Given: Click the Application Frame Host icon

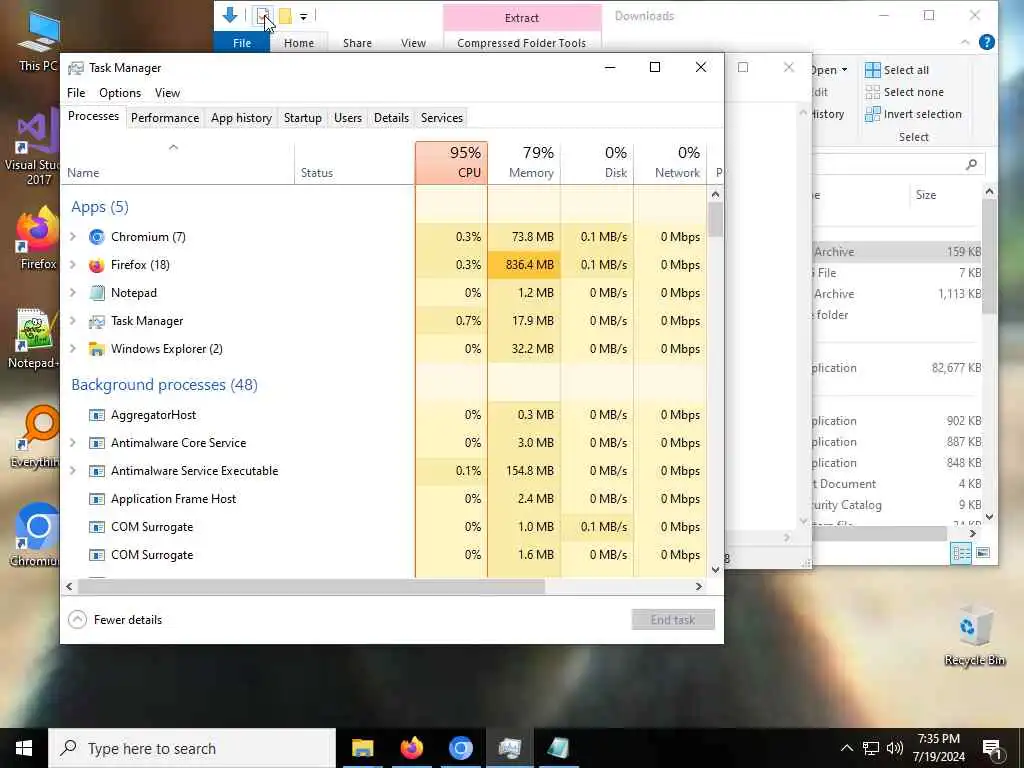Looking at the screenshot, I should coord(97,500).
